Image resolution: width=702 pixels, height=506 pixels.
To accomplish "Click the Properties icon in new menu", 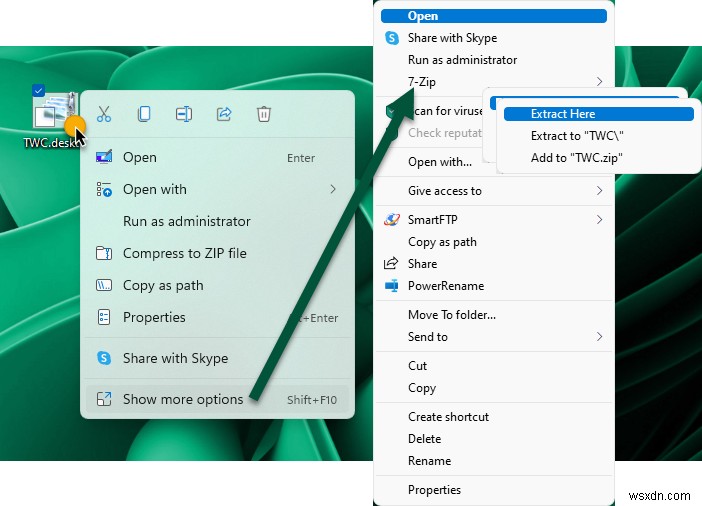I will click(x=104, y=317).
